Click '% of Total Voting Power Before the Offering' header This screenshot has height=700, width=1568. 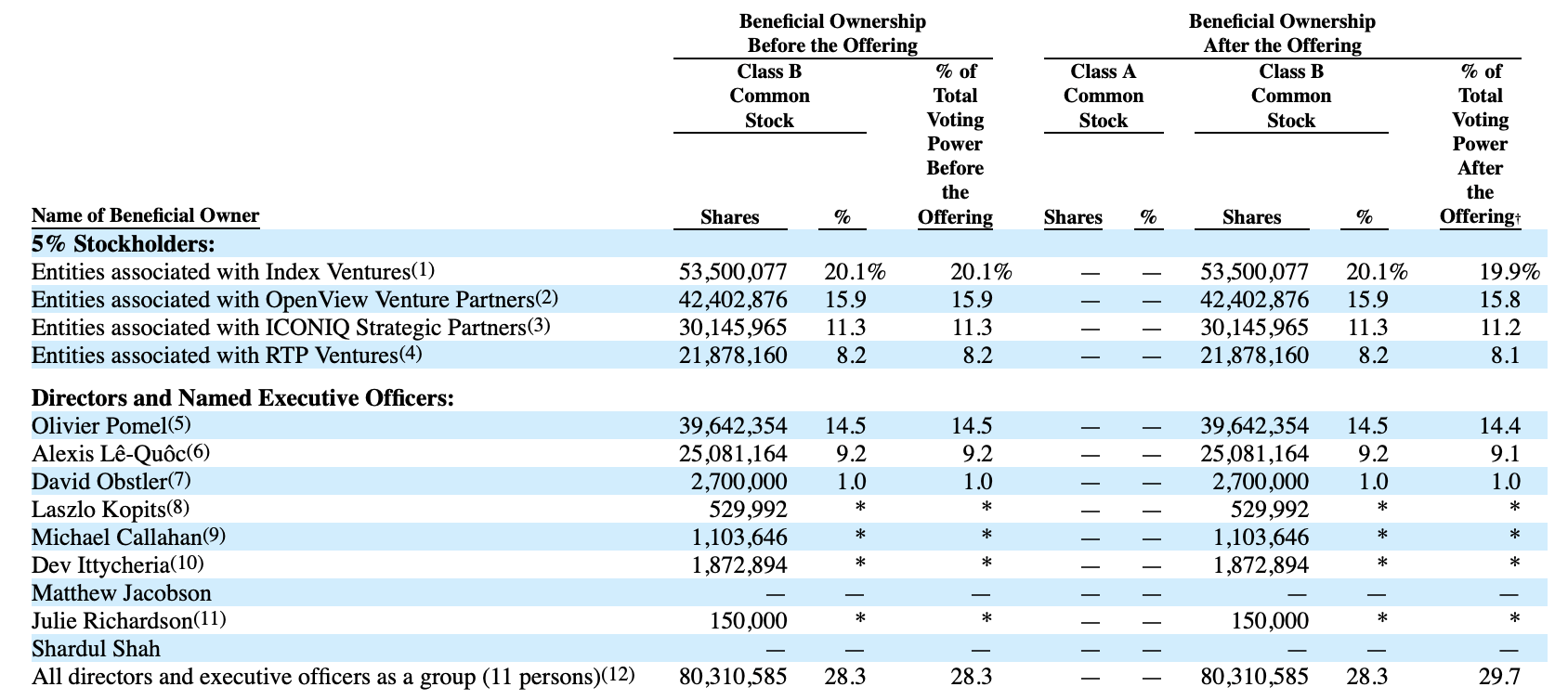click(x=955, y=144)
